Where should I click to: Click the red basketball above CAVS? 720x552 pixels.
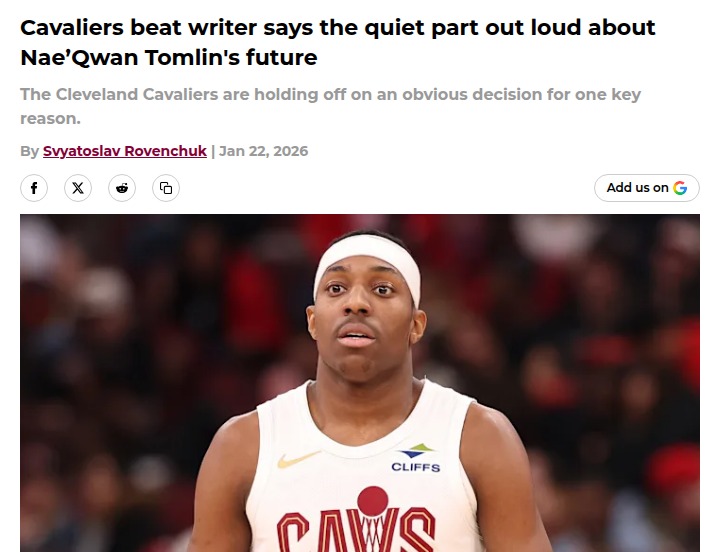(x=373, y=501)
